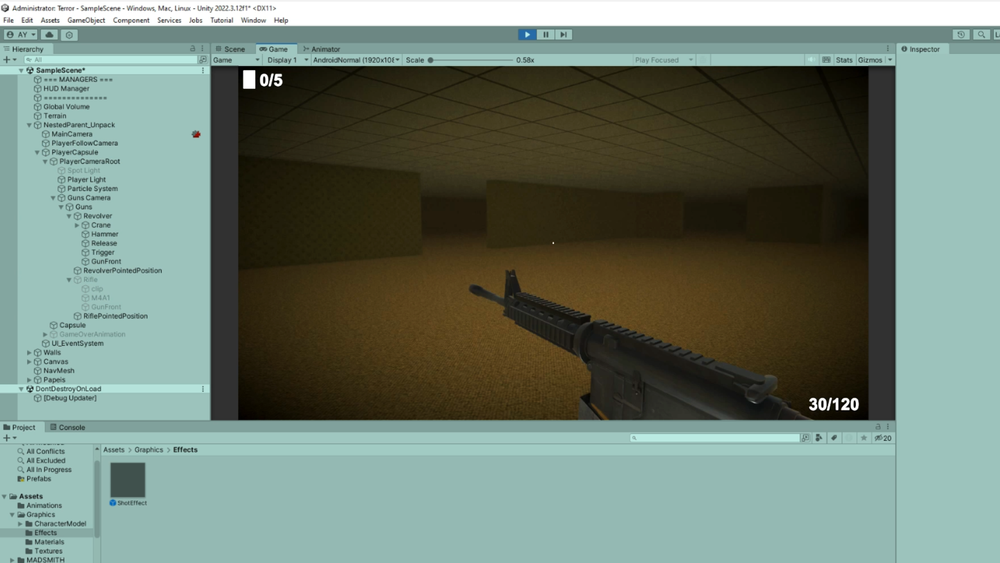The image size is (1000, 563).
Task: Open the version control settings icon
Action: (x=69, y=34)
